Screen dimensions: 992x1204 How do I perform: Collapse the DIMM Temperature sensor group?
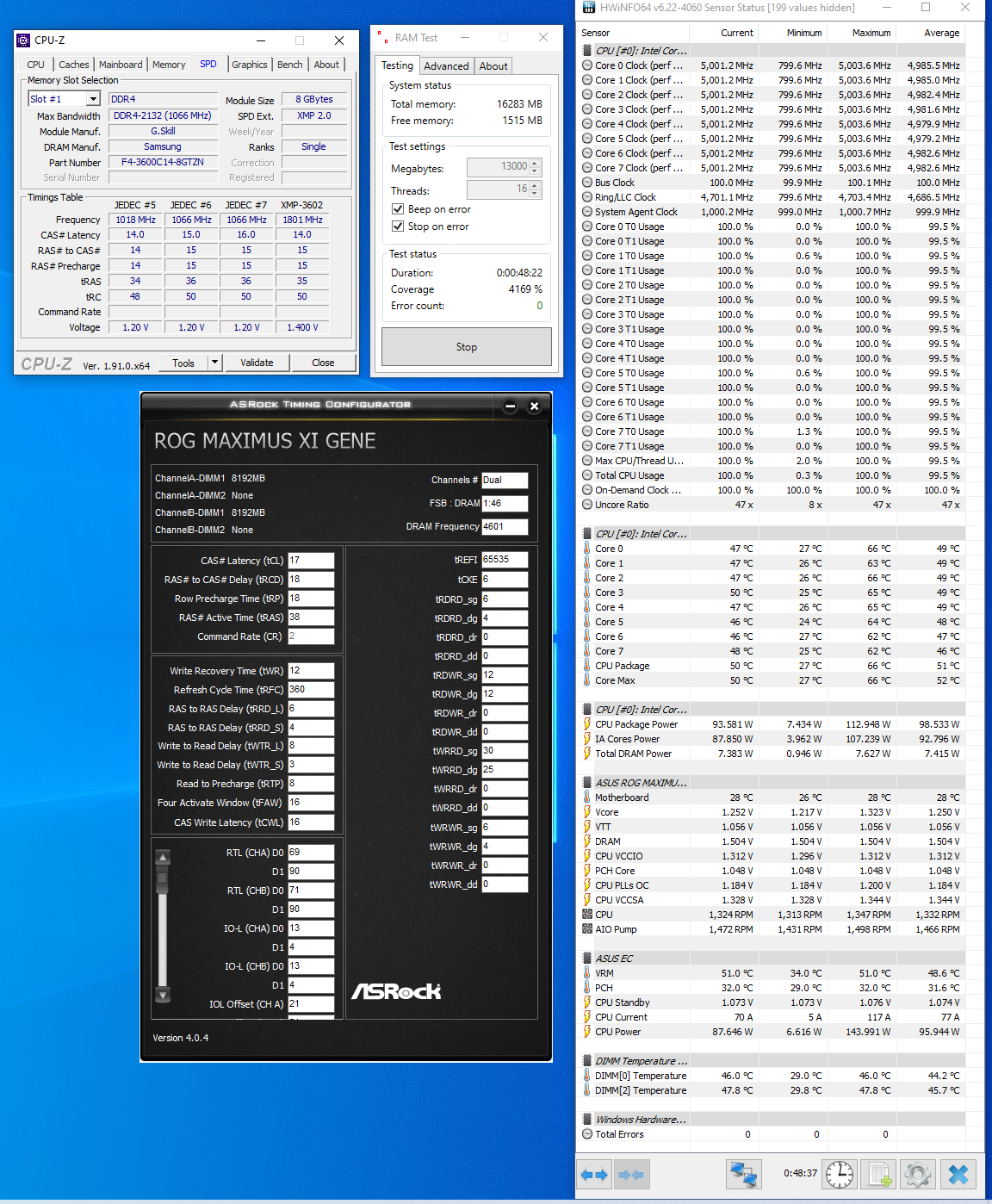587,1061
